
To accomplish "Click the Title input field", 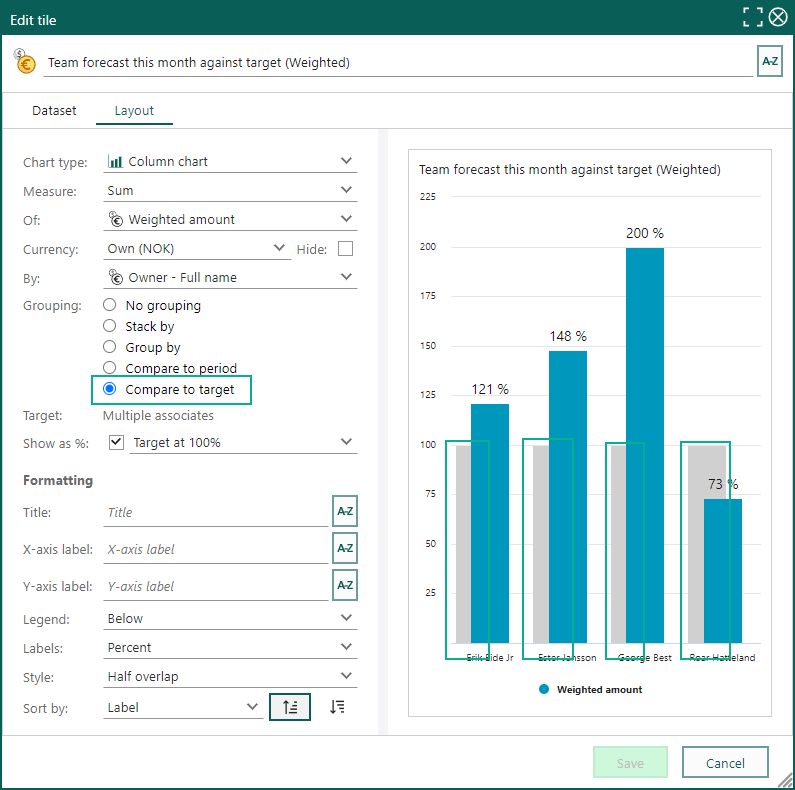I will [x=216, y=512].
